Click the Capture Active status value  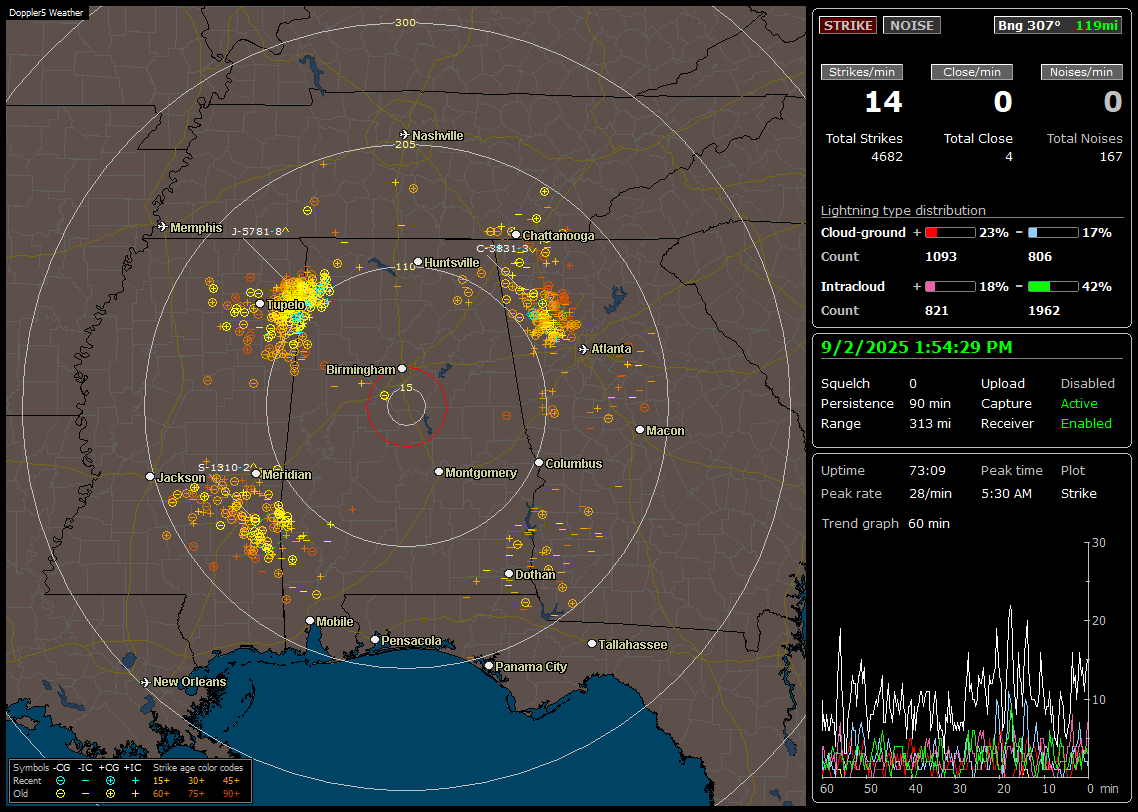tap(1079, 403)
